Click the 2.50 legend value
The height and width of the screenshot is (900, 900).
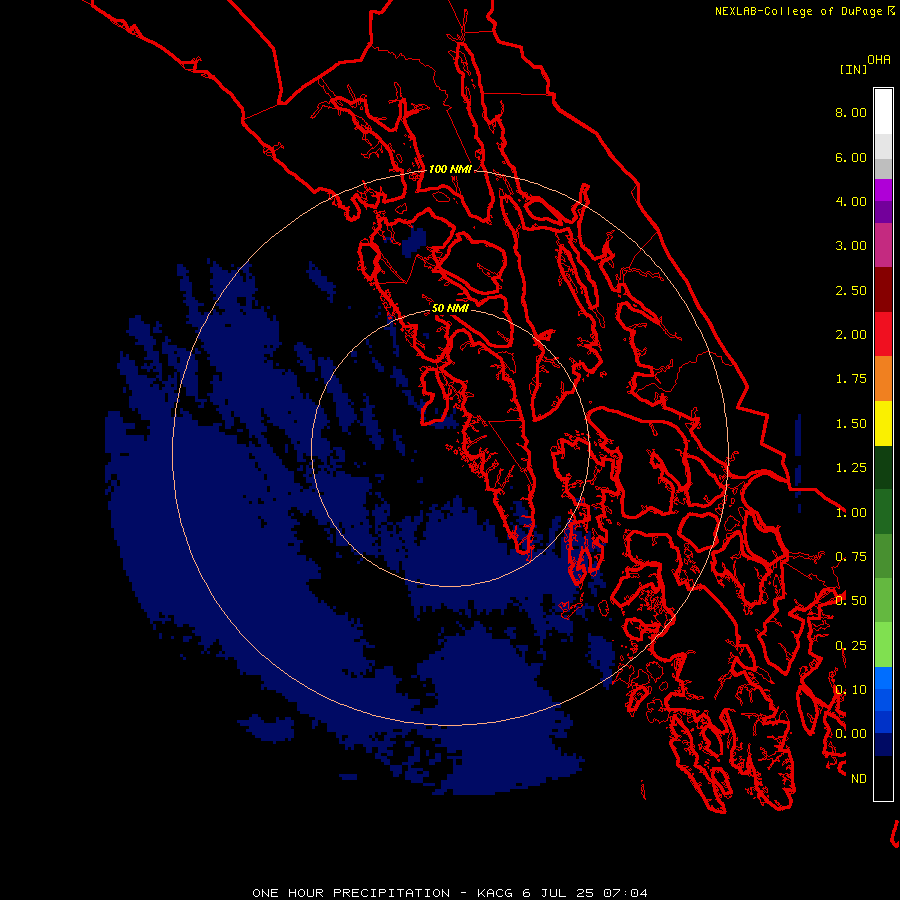pyautogui.click(x=851, y=290)
